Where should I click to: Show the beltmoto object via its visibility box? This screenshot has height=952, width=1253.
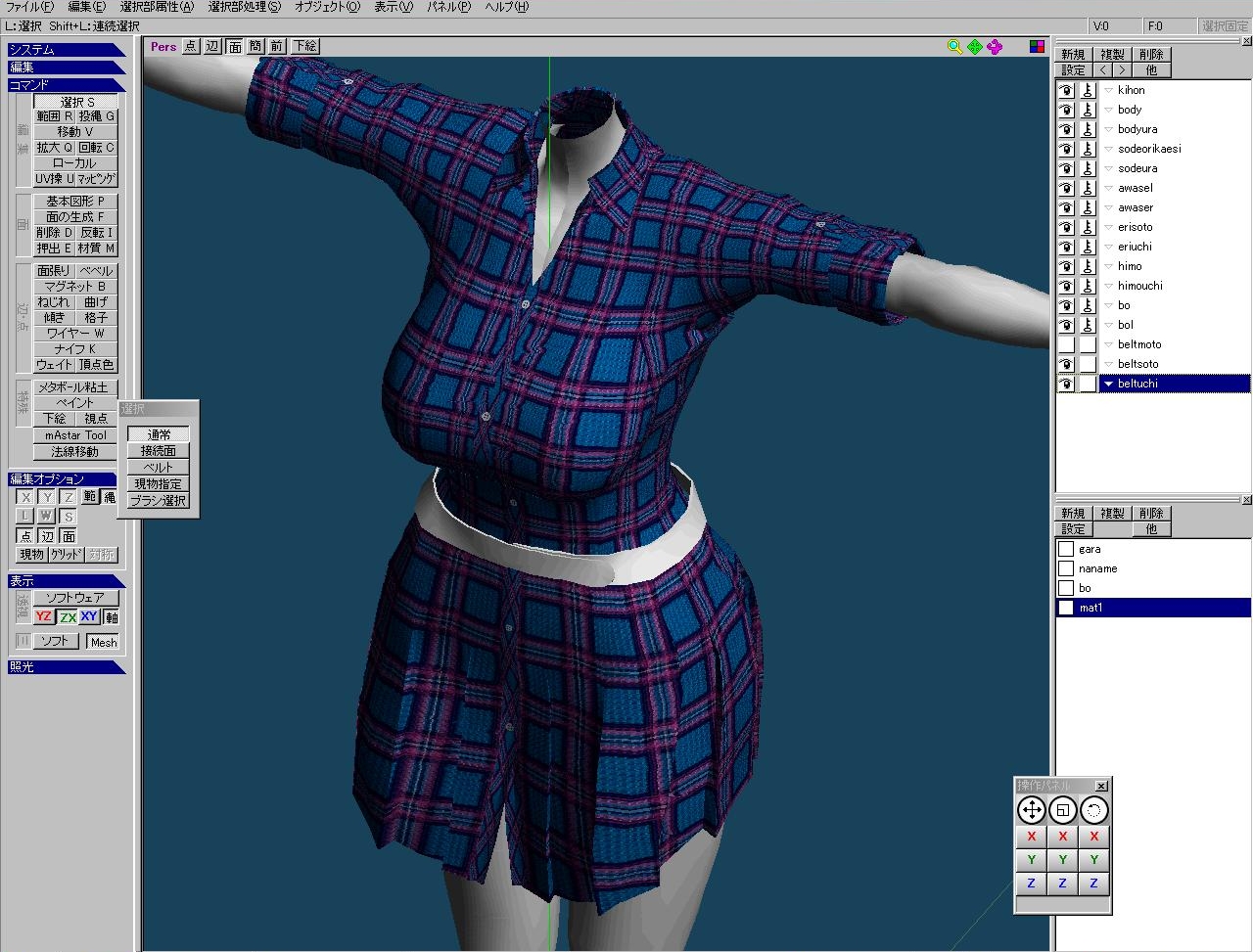pos(1066,344)
